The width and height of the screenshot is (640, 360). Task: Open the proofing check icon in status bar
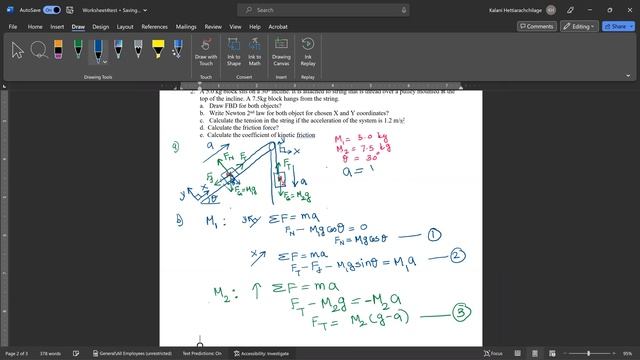[x=76, y=353]
